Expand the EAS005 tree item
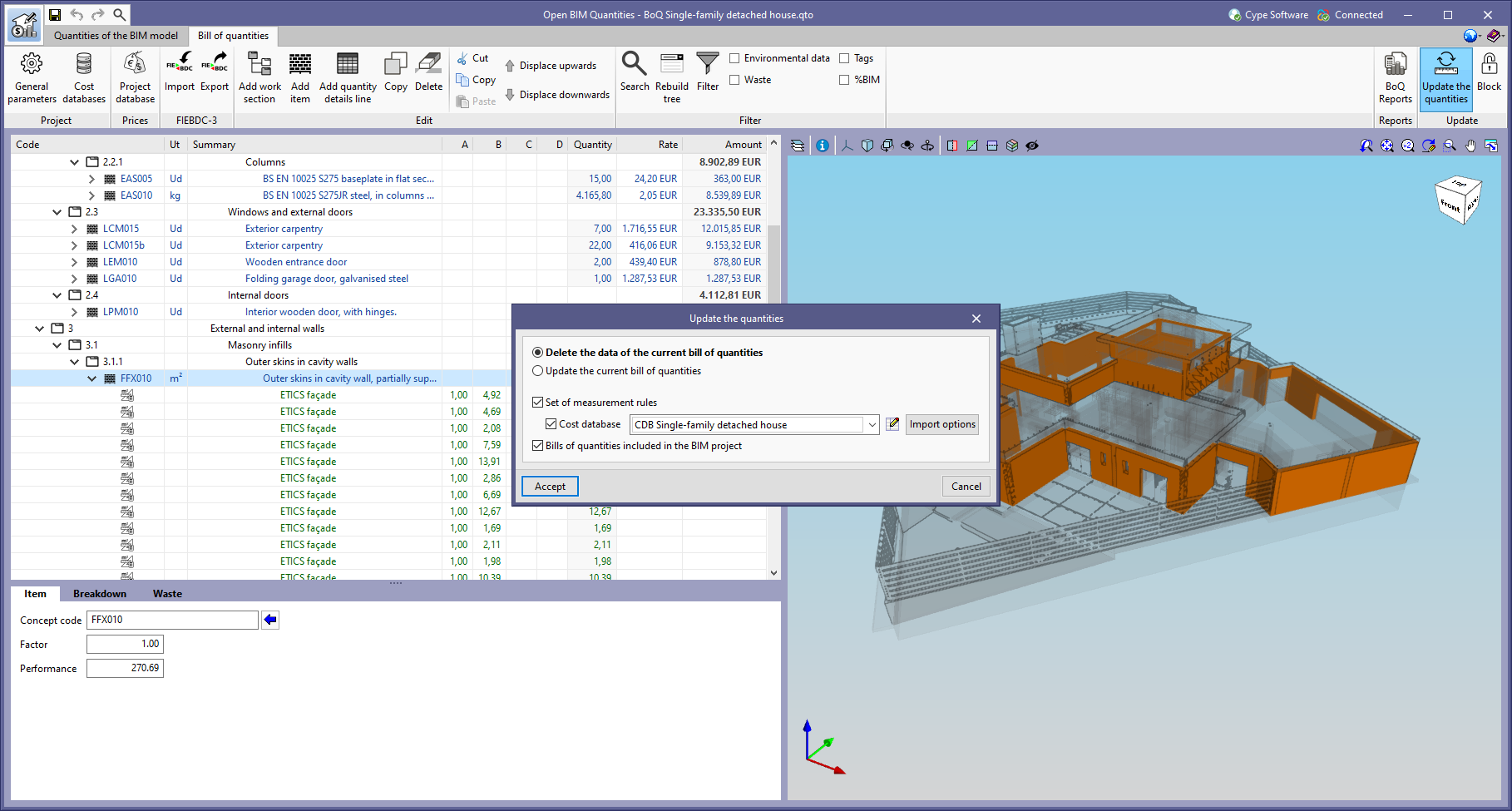Image resolution: width=1512 pixels, height=811 pixels. pyautogui.click(x=91, y=178)
